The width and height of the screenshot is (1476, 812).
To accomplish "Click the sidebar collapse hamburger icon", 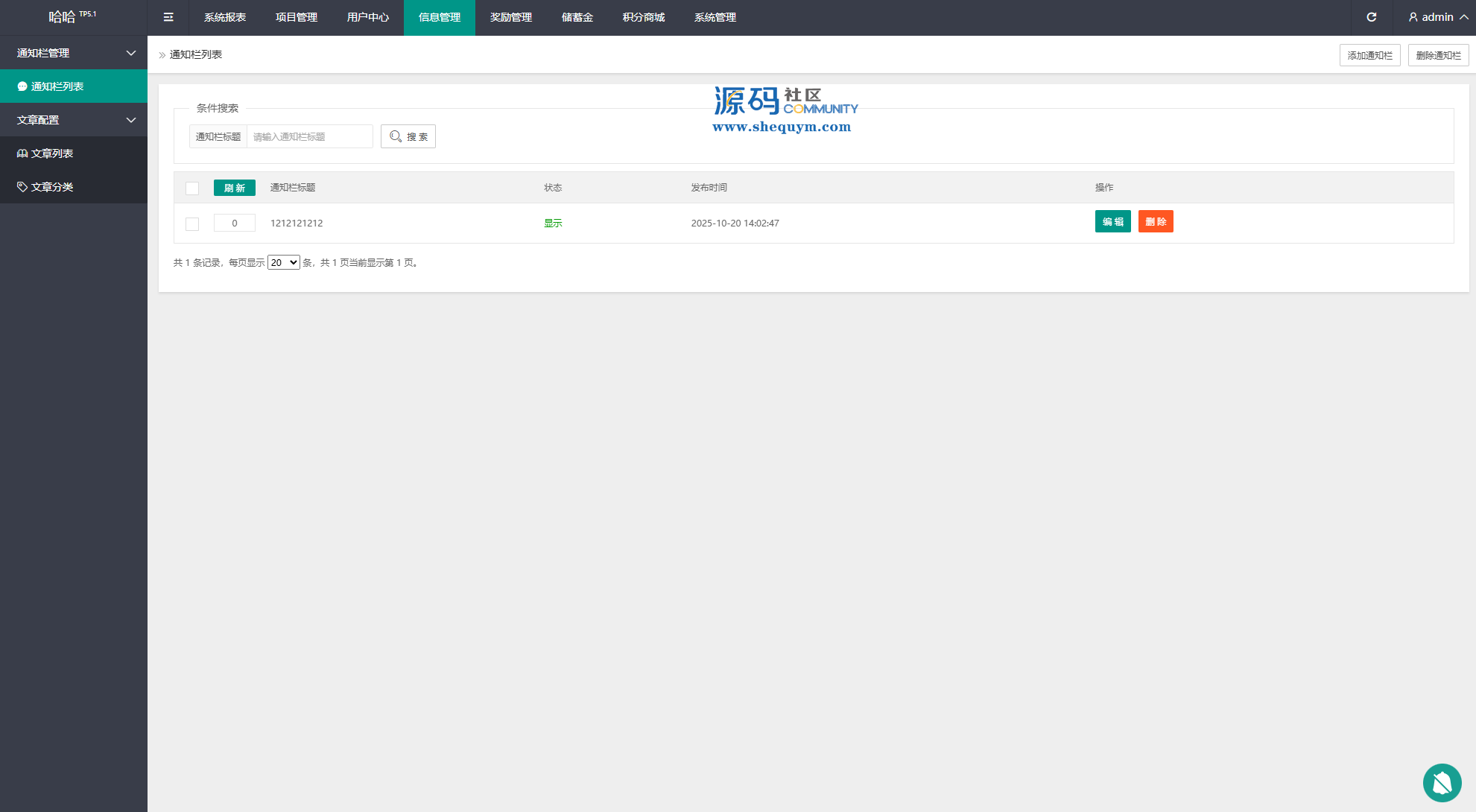I will click(x=168, y=17).
